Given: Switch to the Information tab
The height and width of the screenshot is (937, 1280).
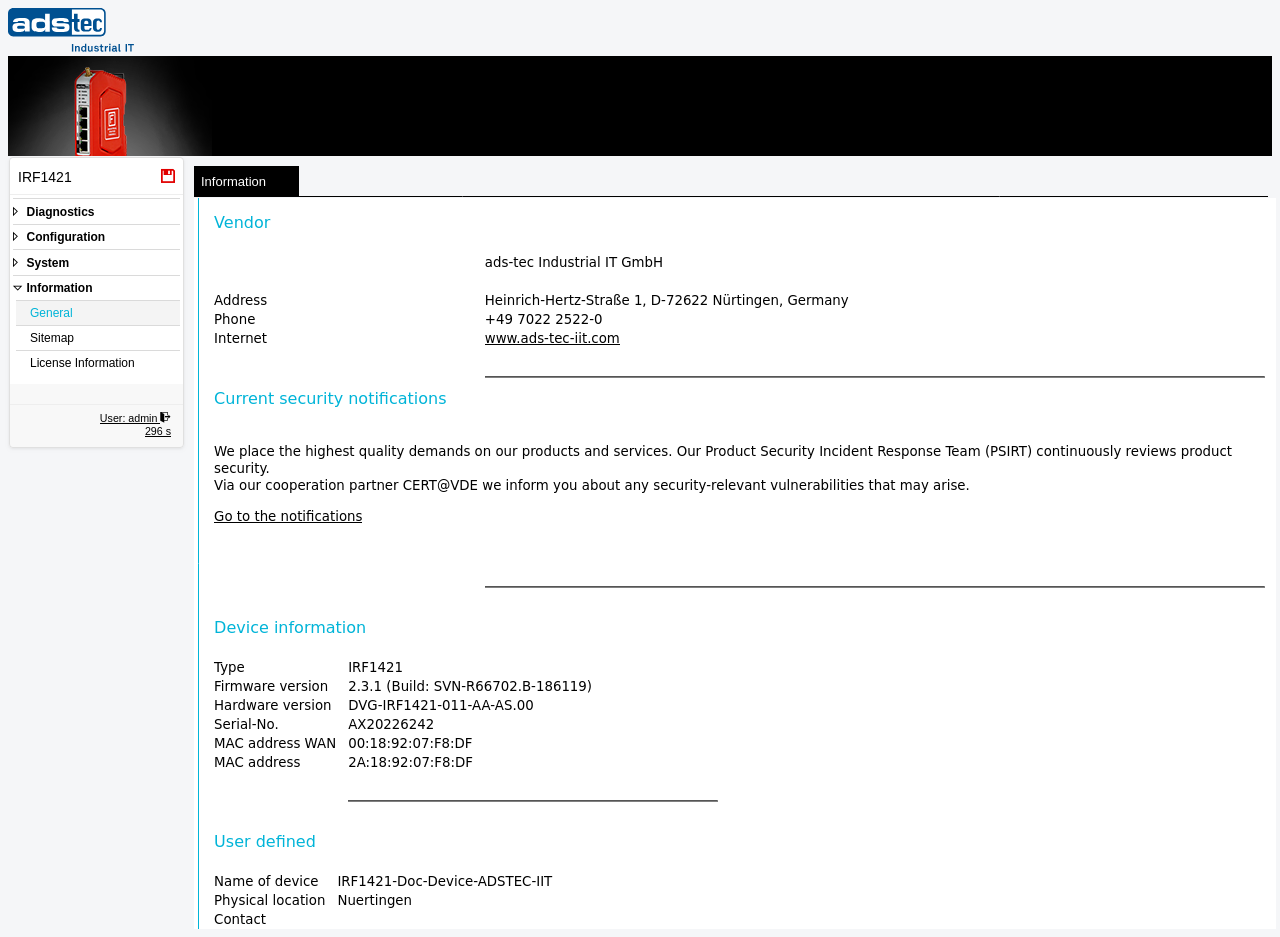Looking at the screenshot, I should click(246, 181).
